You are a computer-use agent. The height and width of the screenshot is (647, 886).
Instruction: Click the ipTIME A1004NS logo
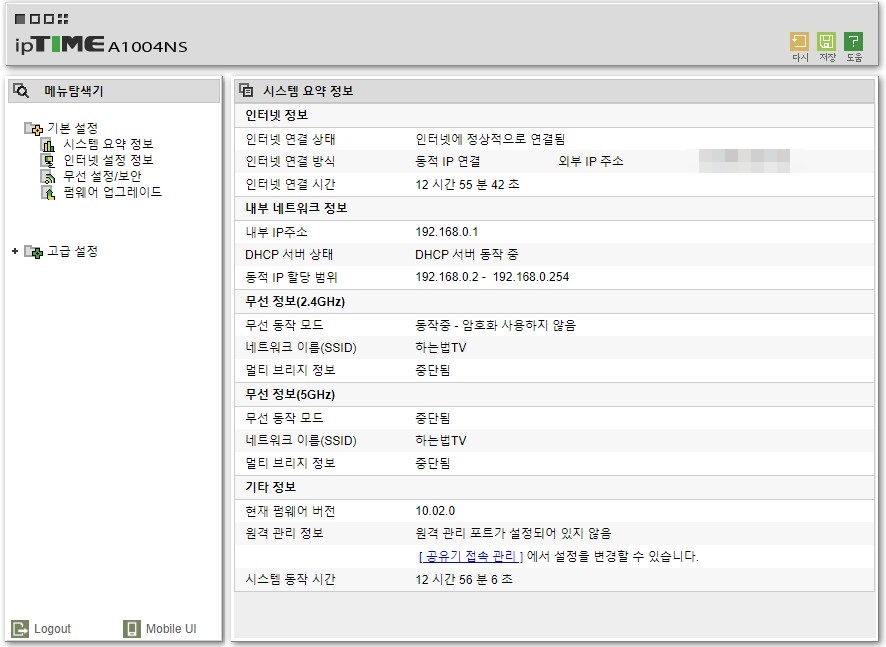(x=101, y=45)
